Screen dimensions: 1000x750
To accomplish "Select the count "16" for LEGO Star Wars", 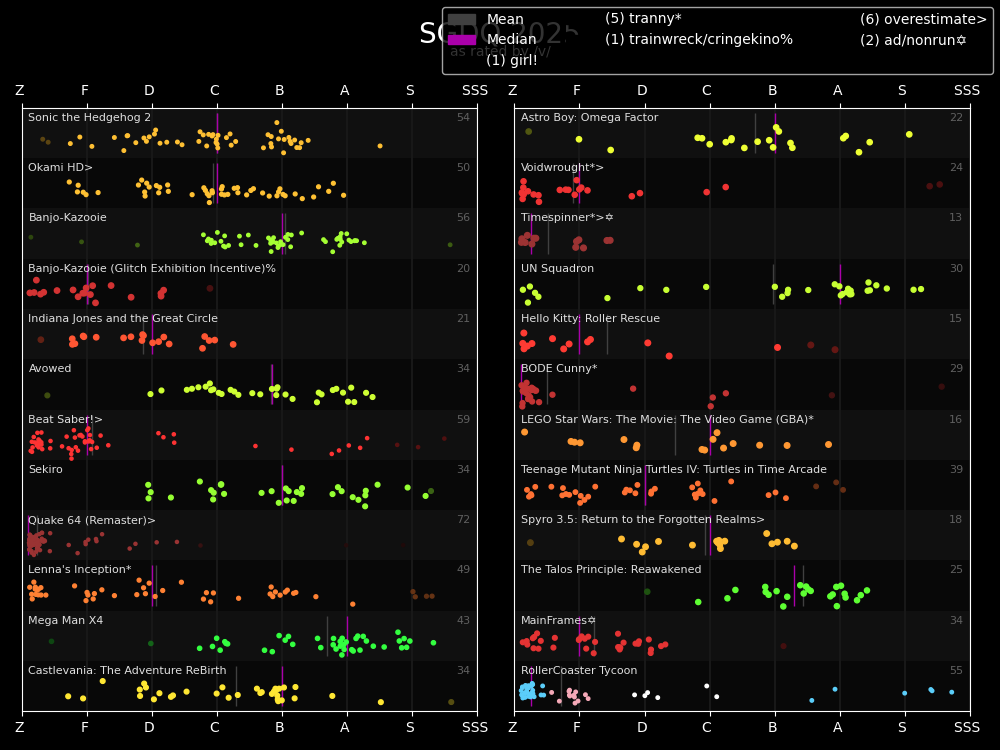I will pos(955,419).
